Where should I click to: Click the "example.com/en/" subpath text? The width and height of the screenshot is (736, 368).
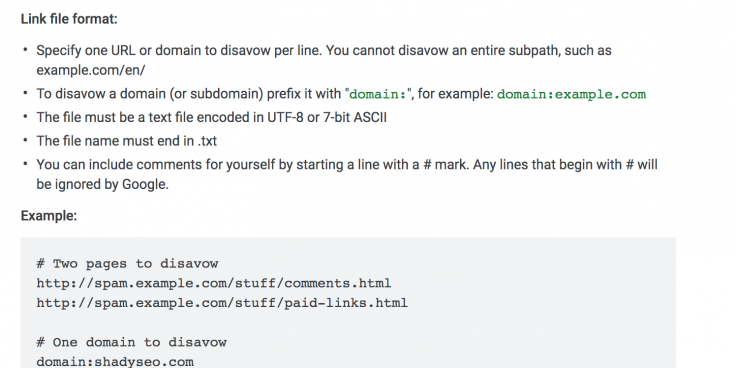coord(91,70)
